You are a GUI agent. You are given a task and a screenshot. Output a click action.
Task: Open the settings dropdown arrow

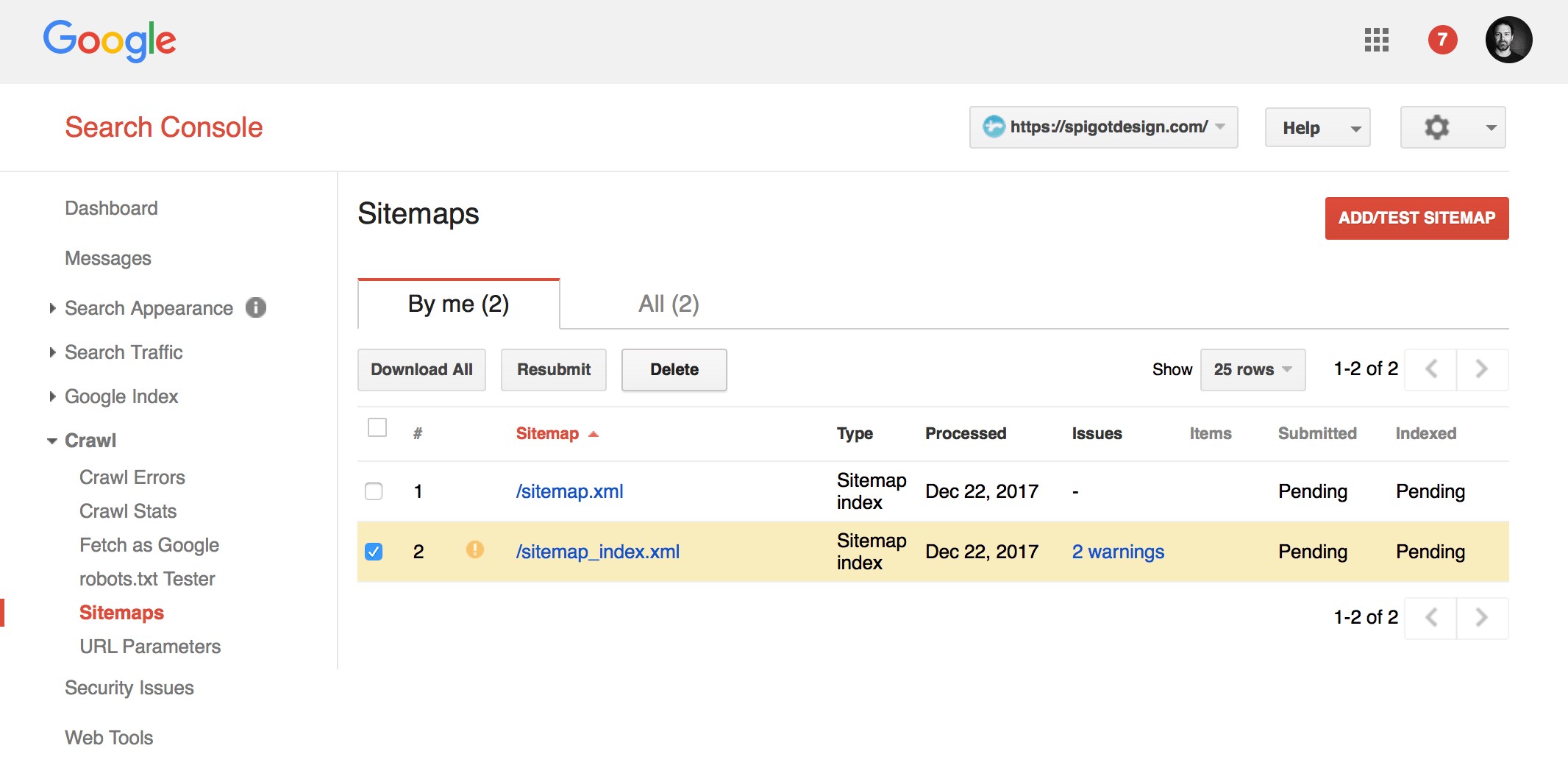[1491, 128]
